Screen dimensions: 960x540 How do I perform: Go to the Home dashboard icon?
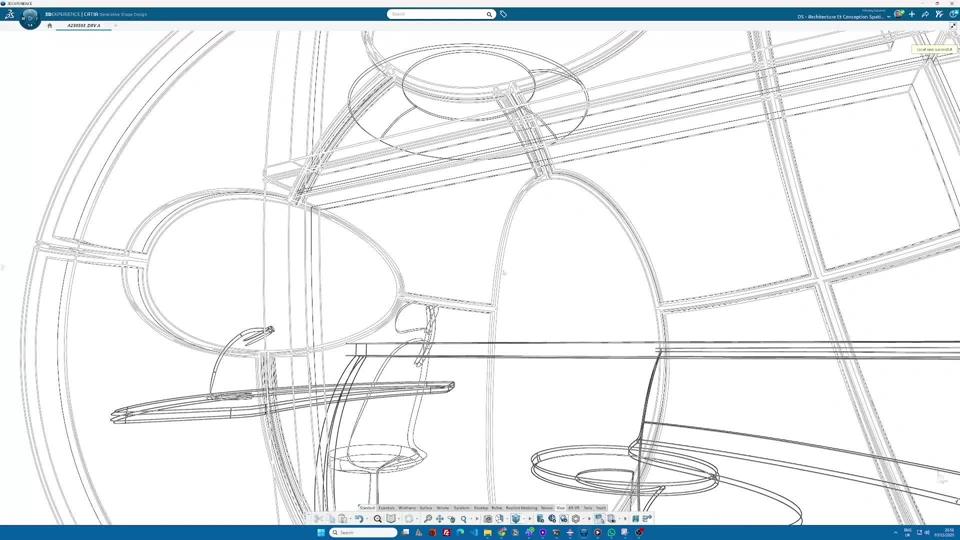50,26
